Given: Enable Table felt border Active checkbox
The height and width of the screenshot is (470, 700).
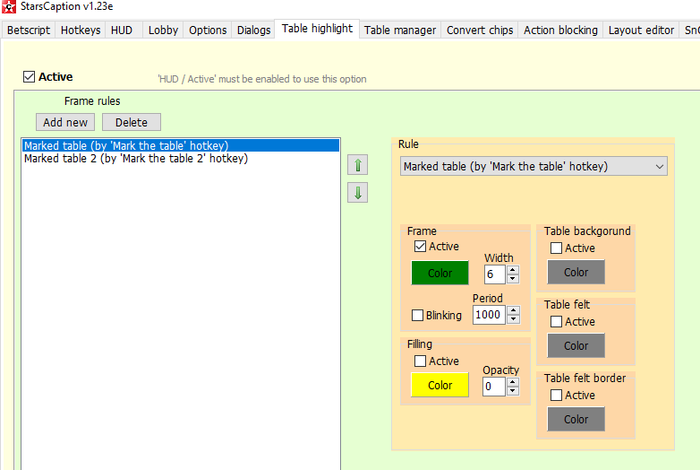Looking at the screenshot, I should pos(556,395).
